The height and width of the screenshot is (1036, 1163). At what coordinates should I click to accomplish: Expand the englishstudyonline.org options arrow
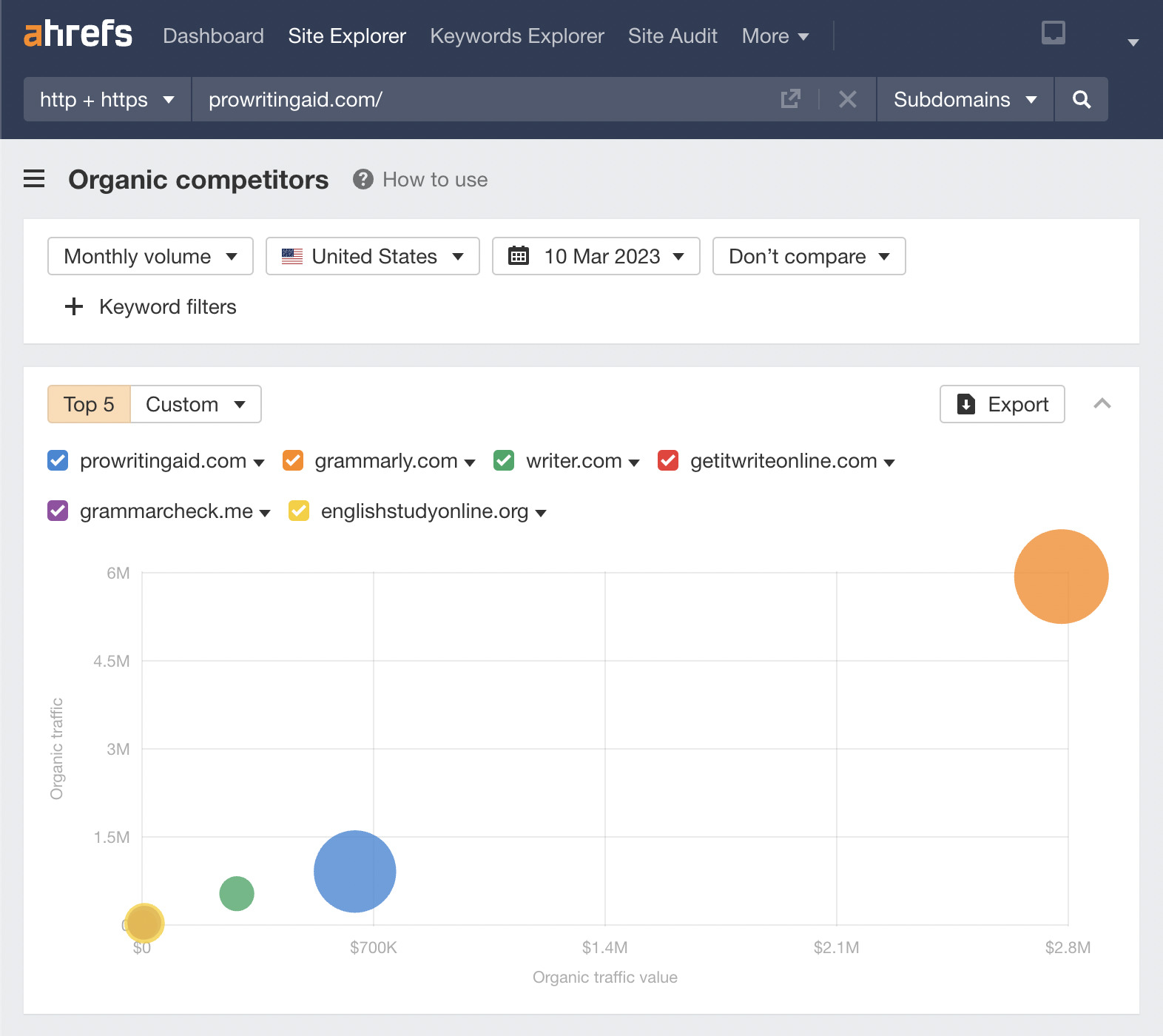pyautogui.click(x=541, y=514)
